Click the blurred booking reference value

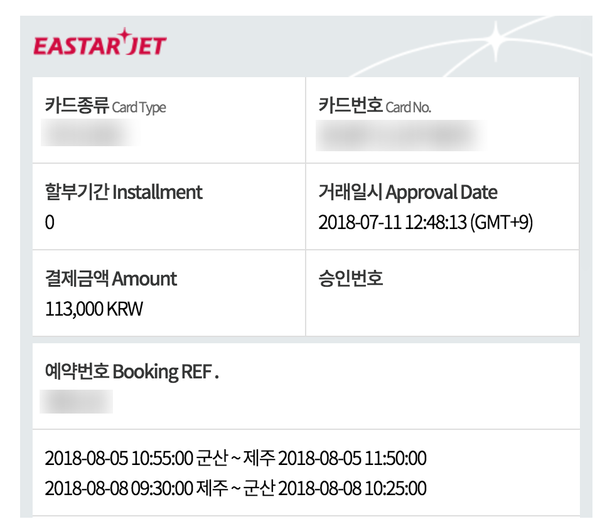[76, 402]
